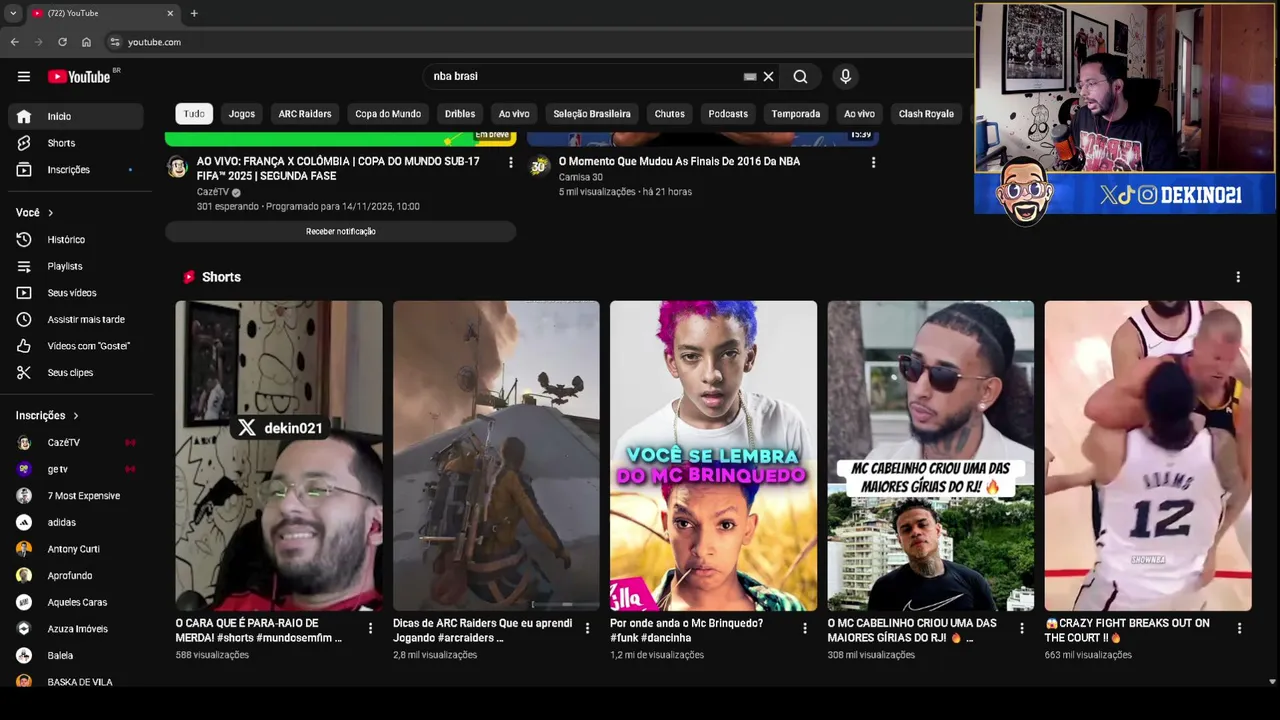
Task: Open options for ARC Raiders short
Action: click(587, 628)
